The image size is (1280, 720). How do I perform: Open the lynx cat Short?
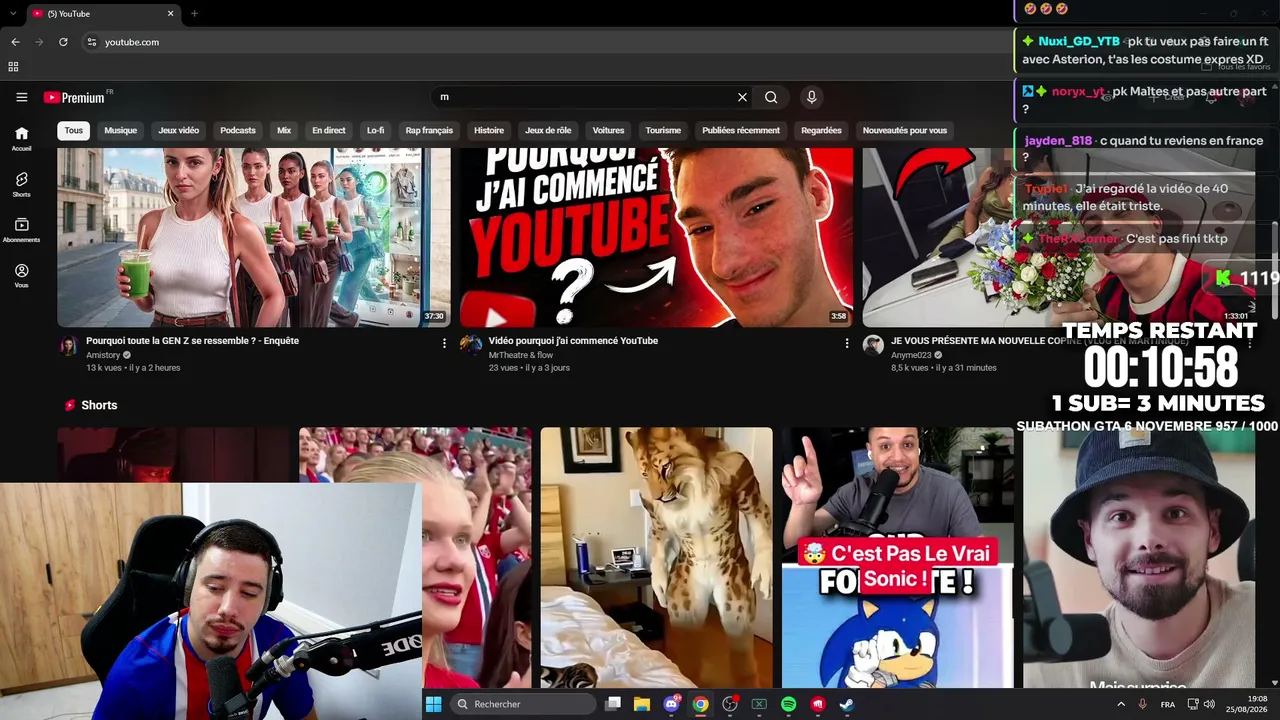click(656, 558)
